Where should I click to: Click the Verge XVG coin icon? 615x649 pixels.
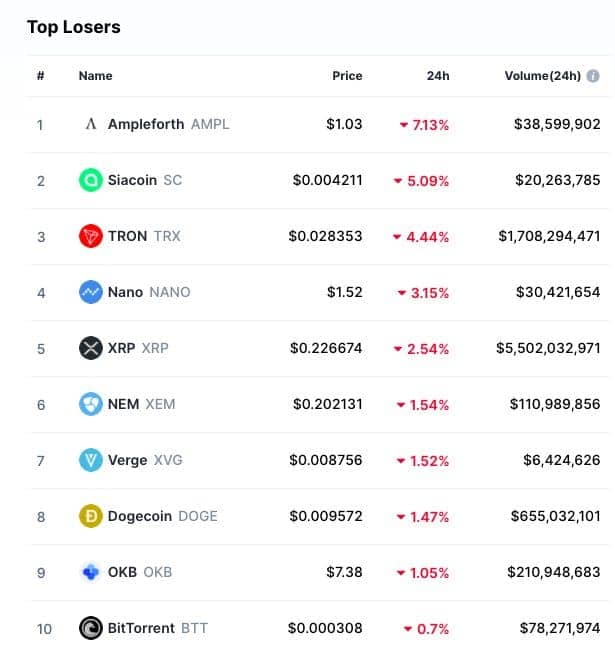pyautogui.click(x=91, y=460)
